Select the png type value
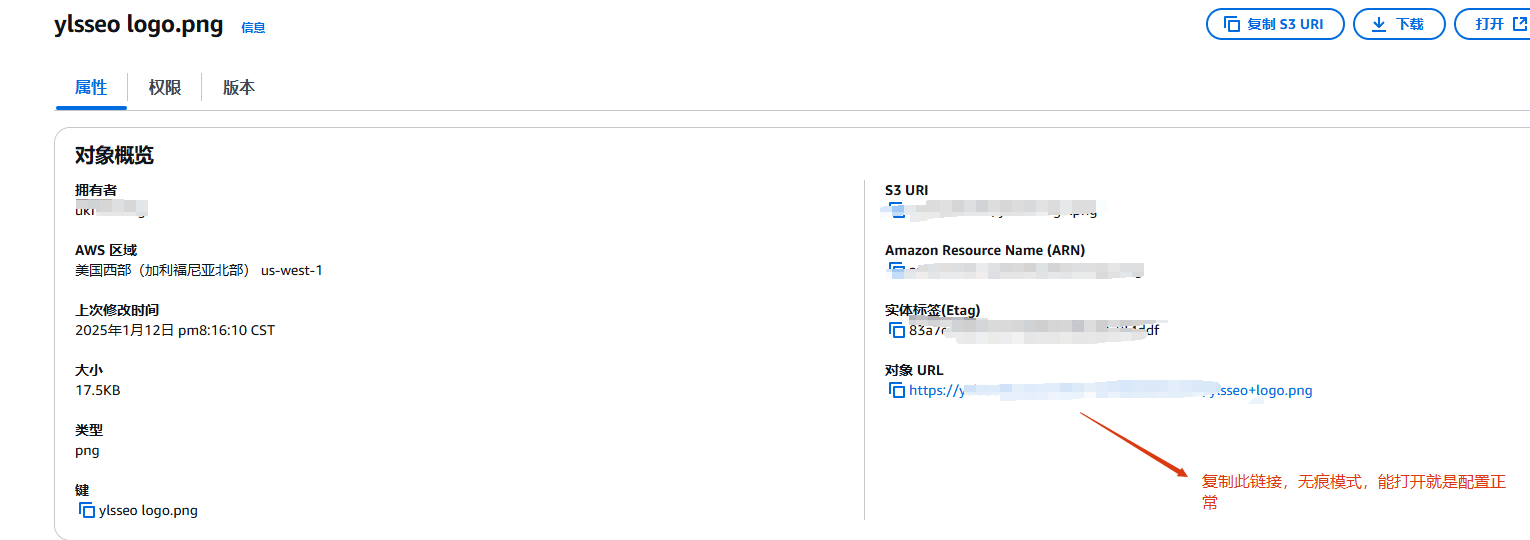 (87, 450)
